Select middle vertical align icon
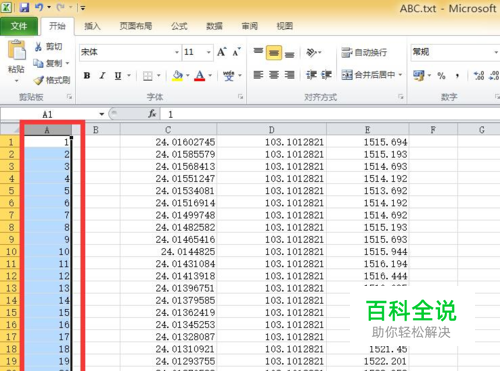 click(x=274, y=53)
